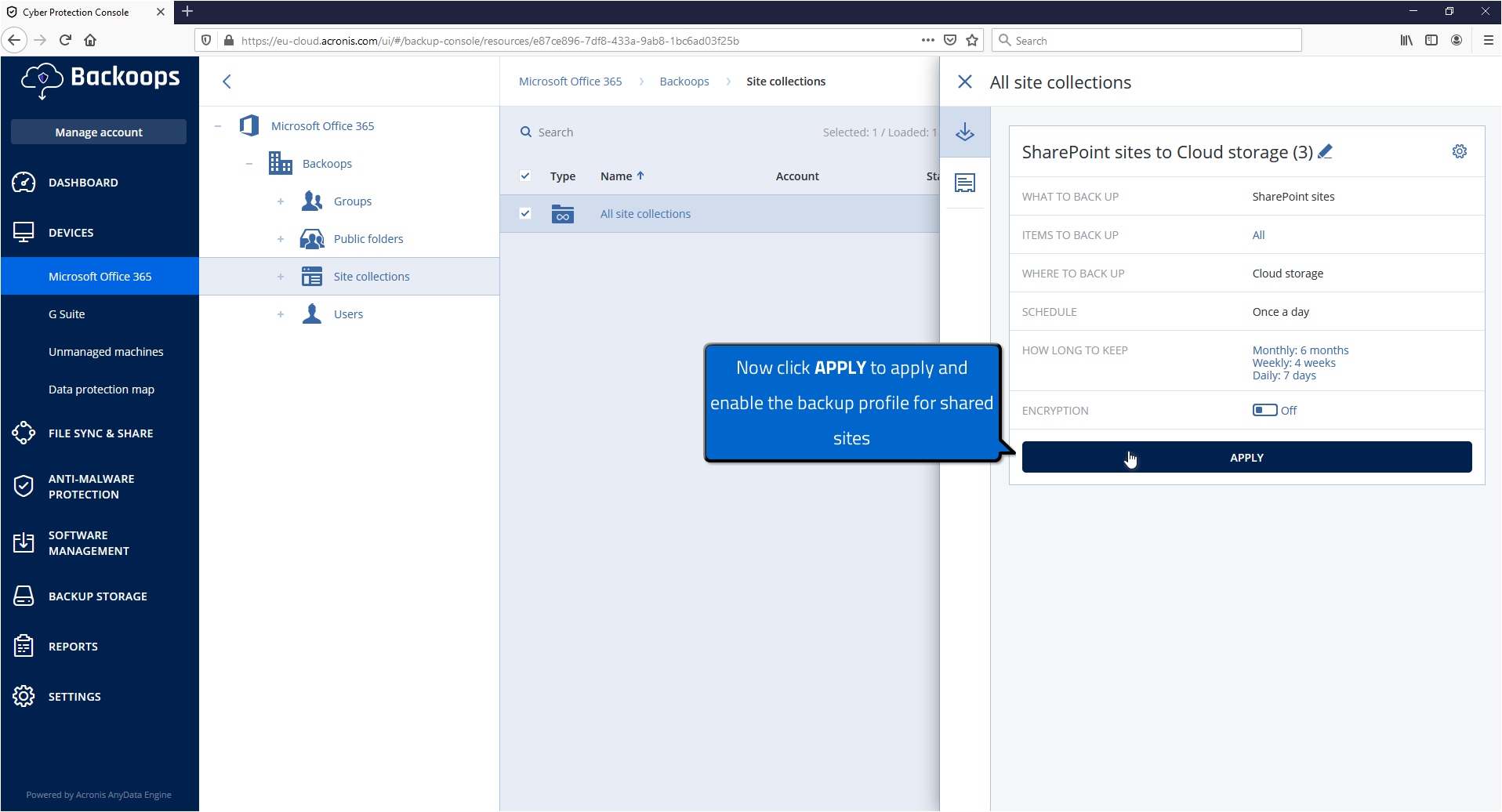Collapse the tree panel with back chevron
The image size is (1502, 812).
click(x=227, y=82)
